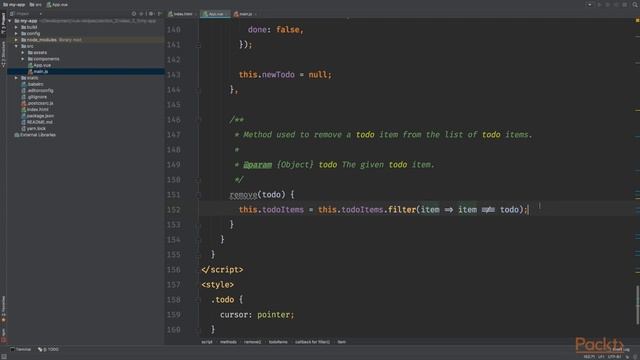The height and width of the screenshot is (360, 640).
Task: Close the App.vue editor tab
Action: [x=227, y=14]
